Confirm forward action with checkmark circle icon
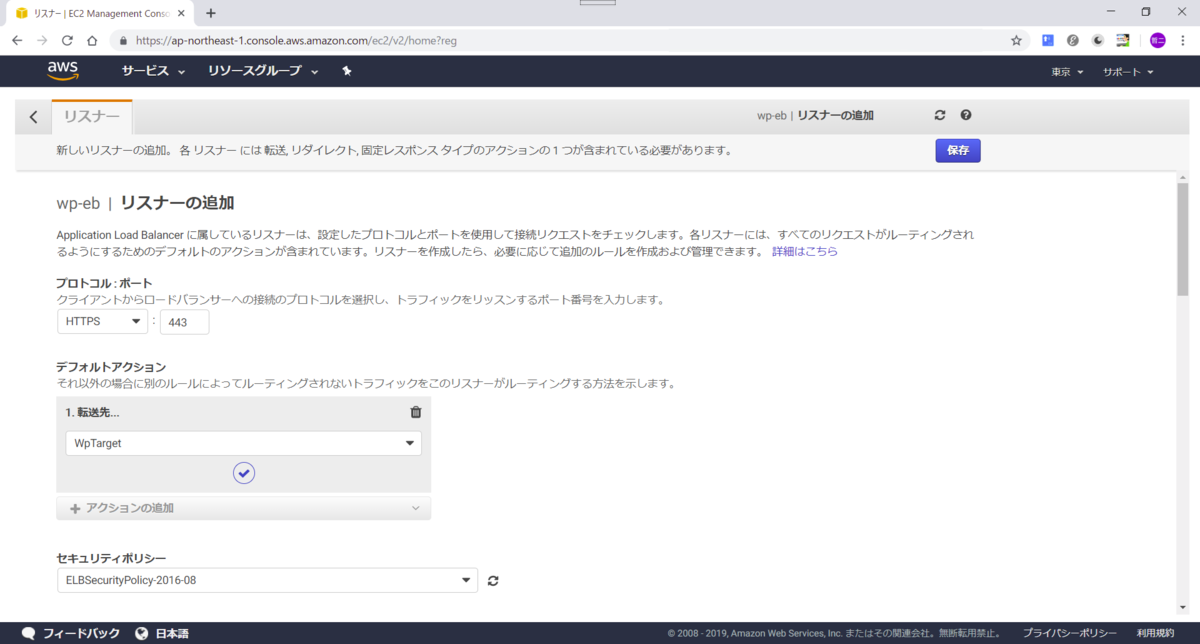This screenshot has width=1200, height=644. pos(243,472)
